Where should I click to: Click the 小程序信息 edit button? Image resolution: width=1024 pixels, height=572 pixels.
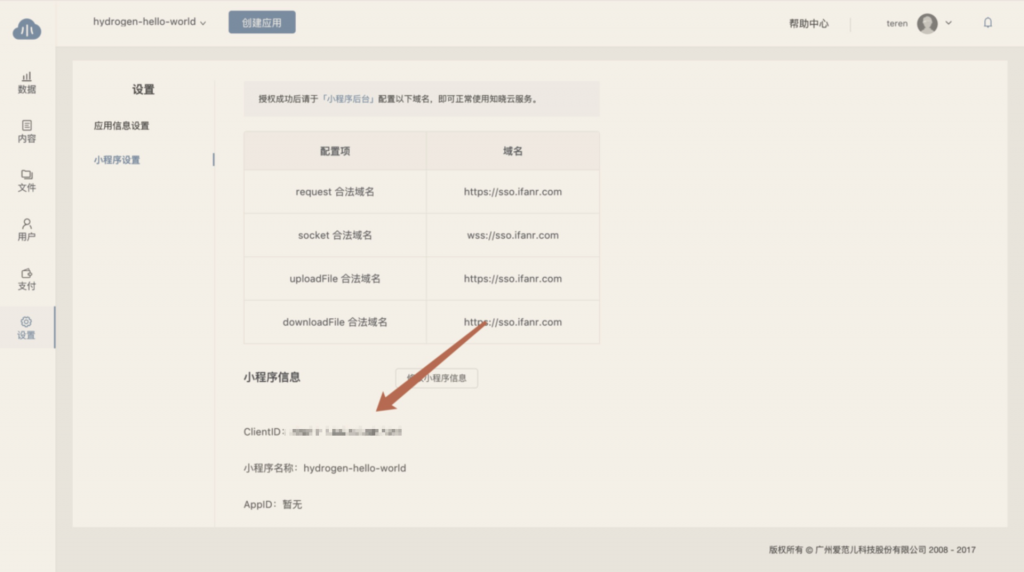tap(437, 378)
